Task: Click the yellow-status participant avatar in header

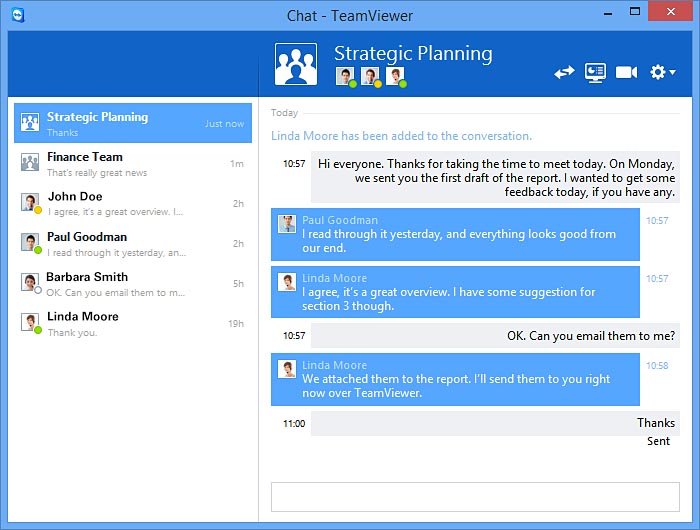Action: pyautogui.click(x=371, y=76)
